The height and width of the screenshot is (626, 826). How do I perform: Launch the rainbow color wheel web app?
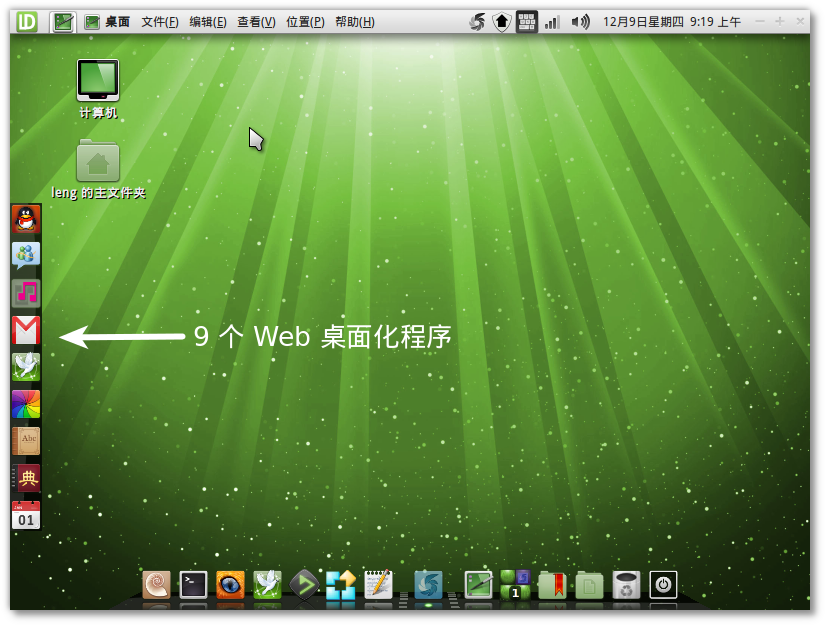click(x=26, y=404)
